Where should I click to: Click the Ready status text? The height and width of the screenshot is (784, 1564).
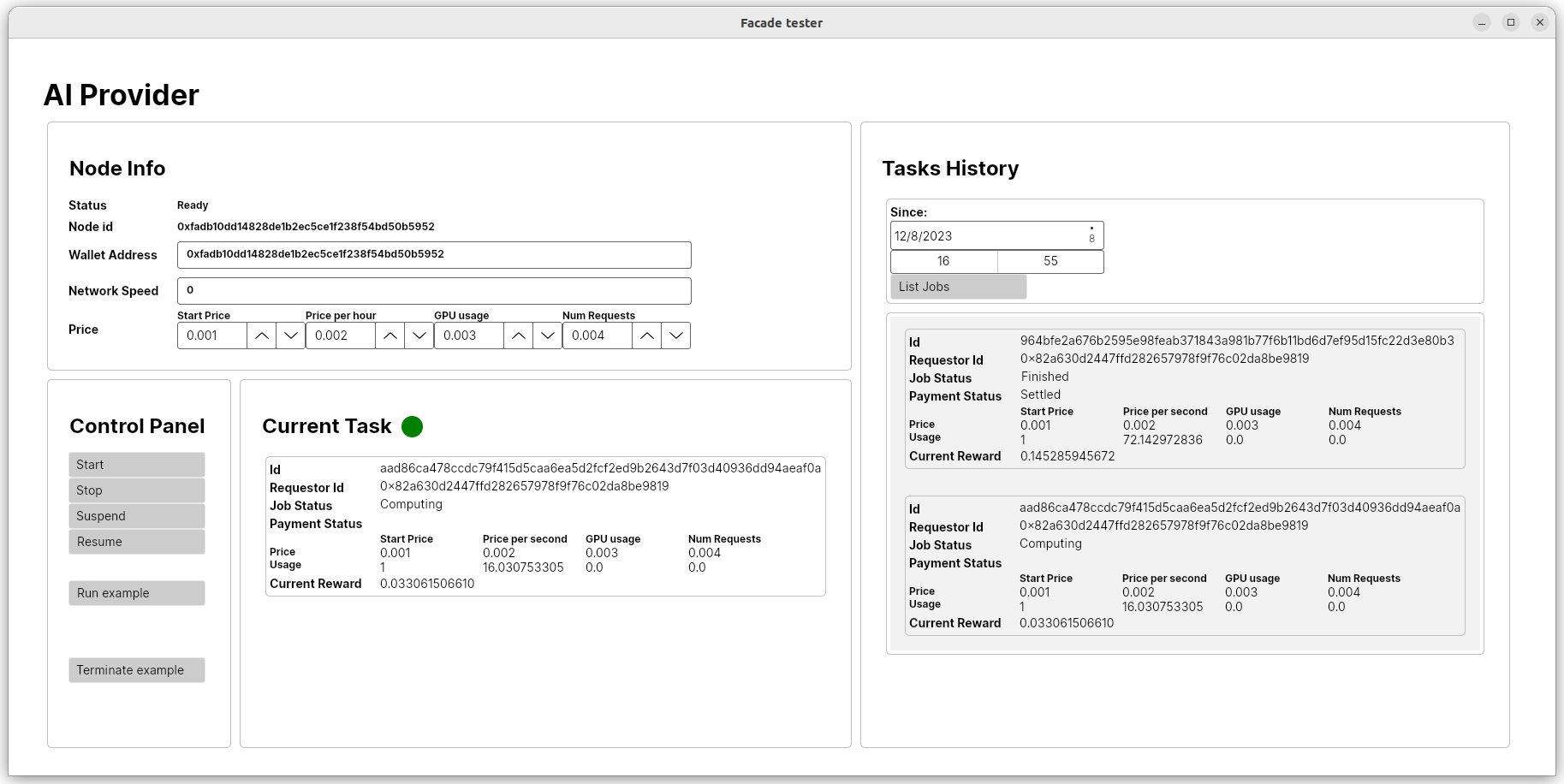point(193,205)
